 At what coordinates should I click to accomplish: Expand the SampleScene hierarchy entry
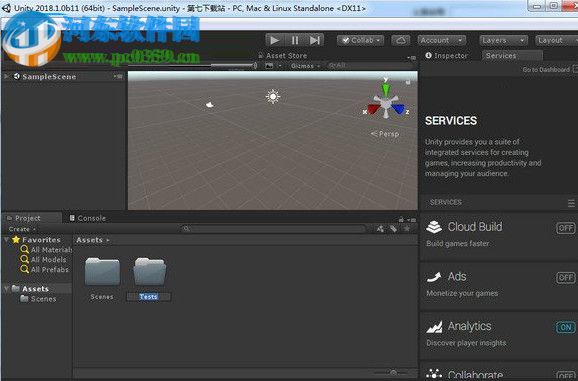click(6, 76)
